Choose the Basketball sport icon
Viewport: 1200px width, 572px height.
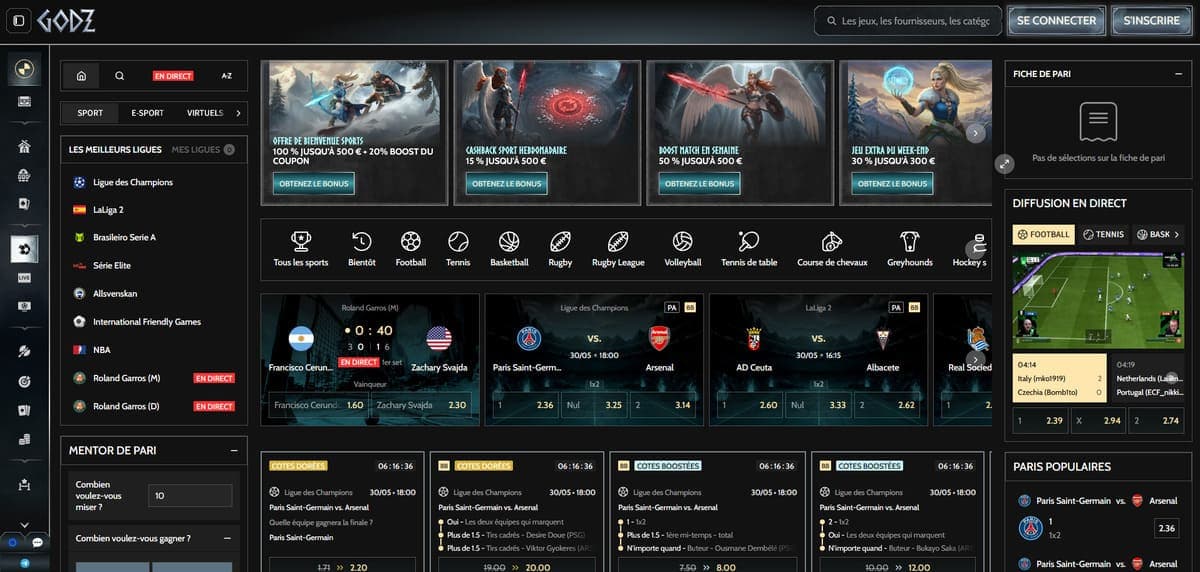coord(509,241)
